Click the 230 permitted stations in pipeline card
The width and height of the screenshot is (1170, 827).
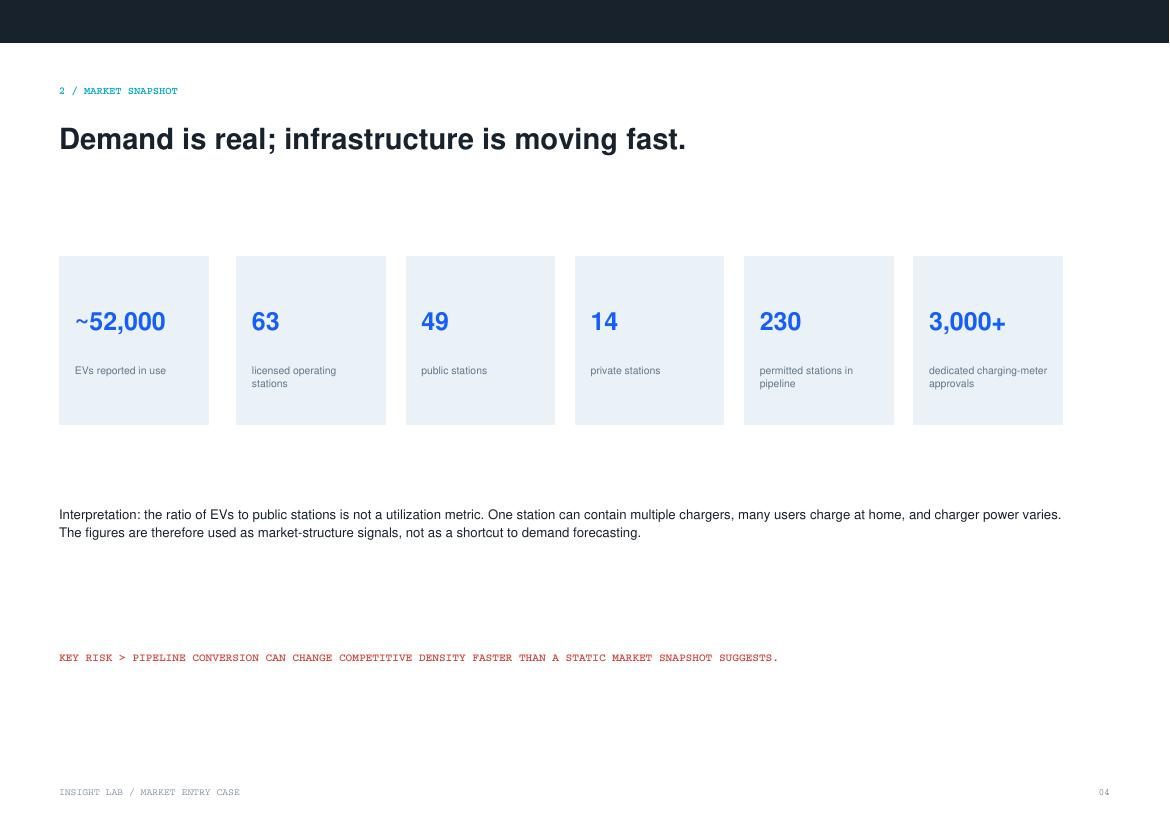819,340
